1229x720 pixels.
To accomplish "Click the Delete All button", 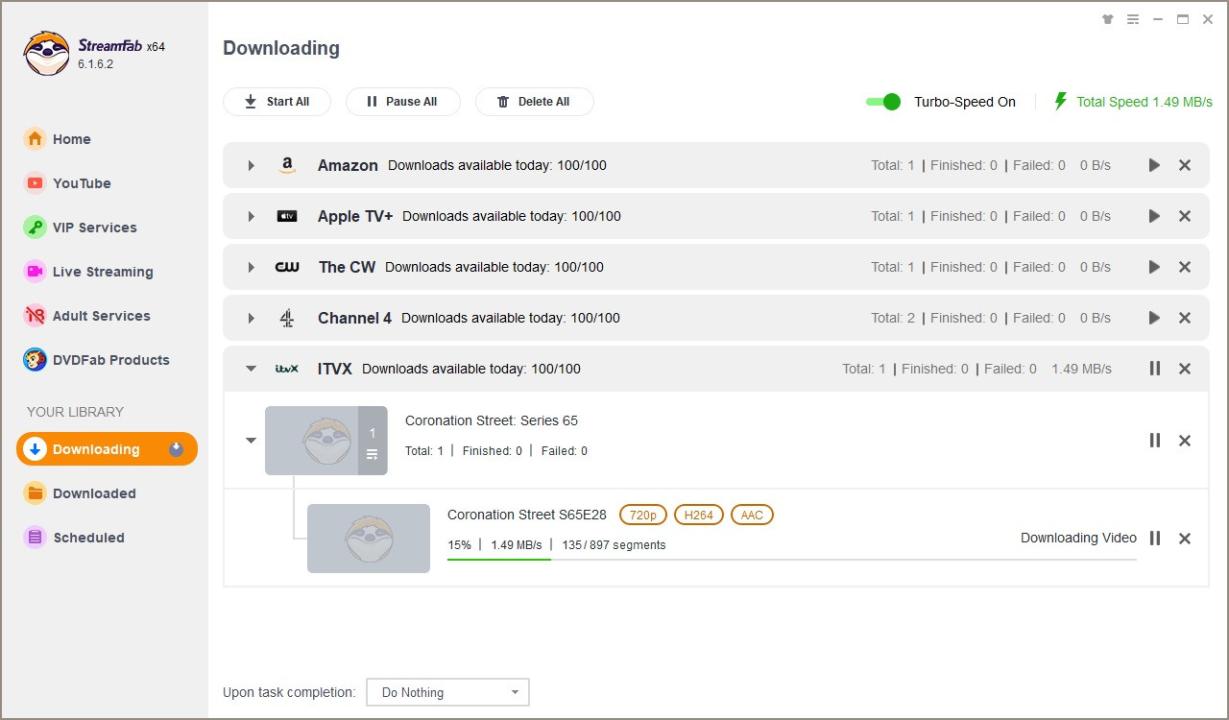I will click(x=534, y=102).
